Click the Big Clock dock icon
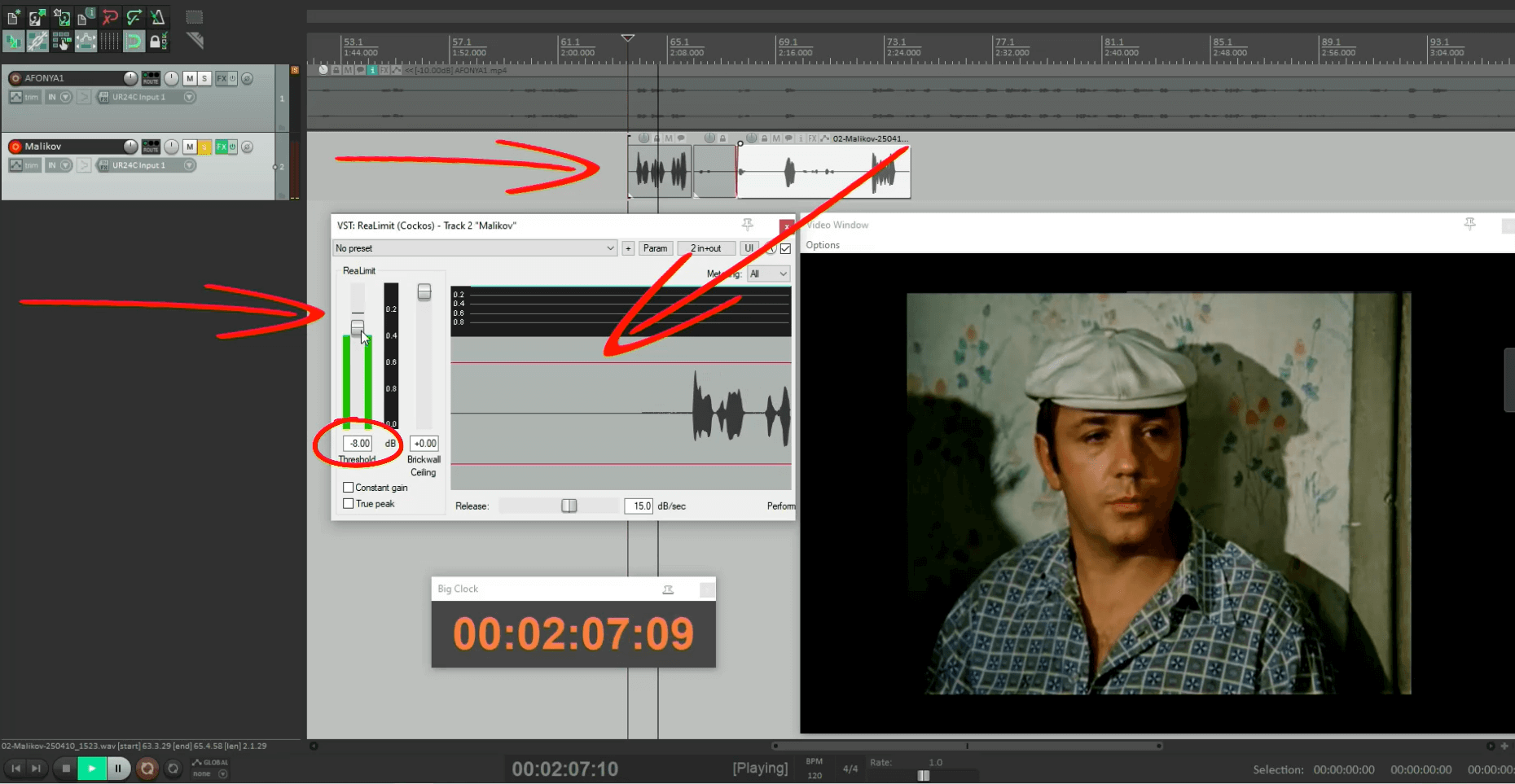The width and height of the screenshot is (1515, 784). [668, 589]
